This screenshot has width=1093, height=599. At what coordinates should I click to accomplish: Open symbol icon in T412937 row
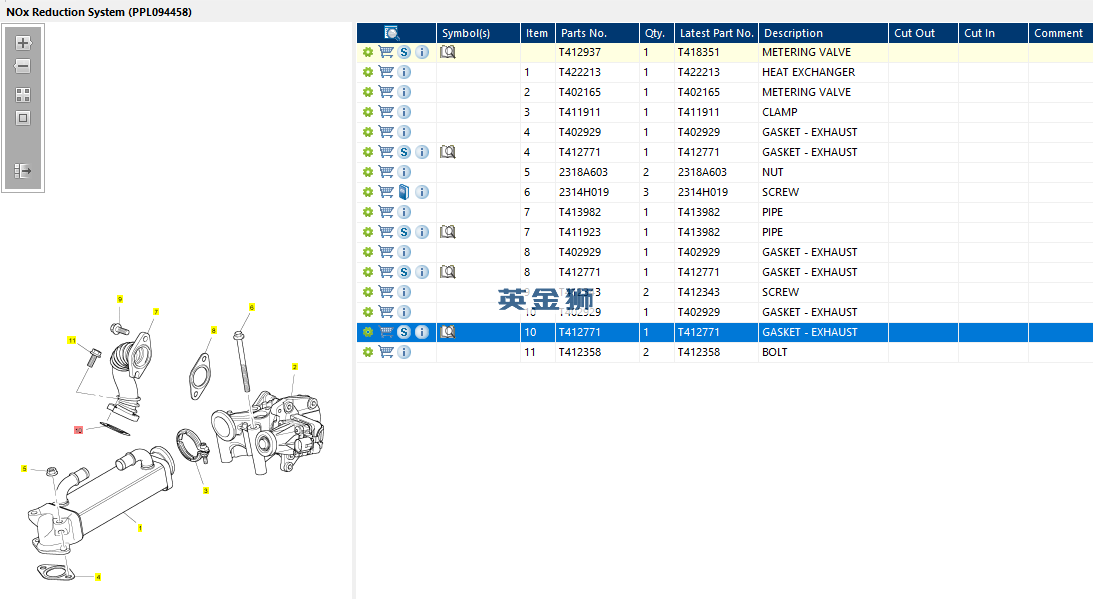tap(448, 52)
